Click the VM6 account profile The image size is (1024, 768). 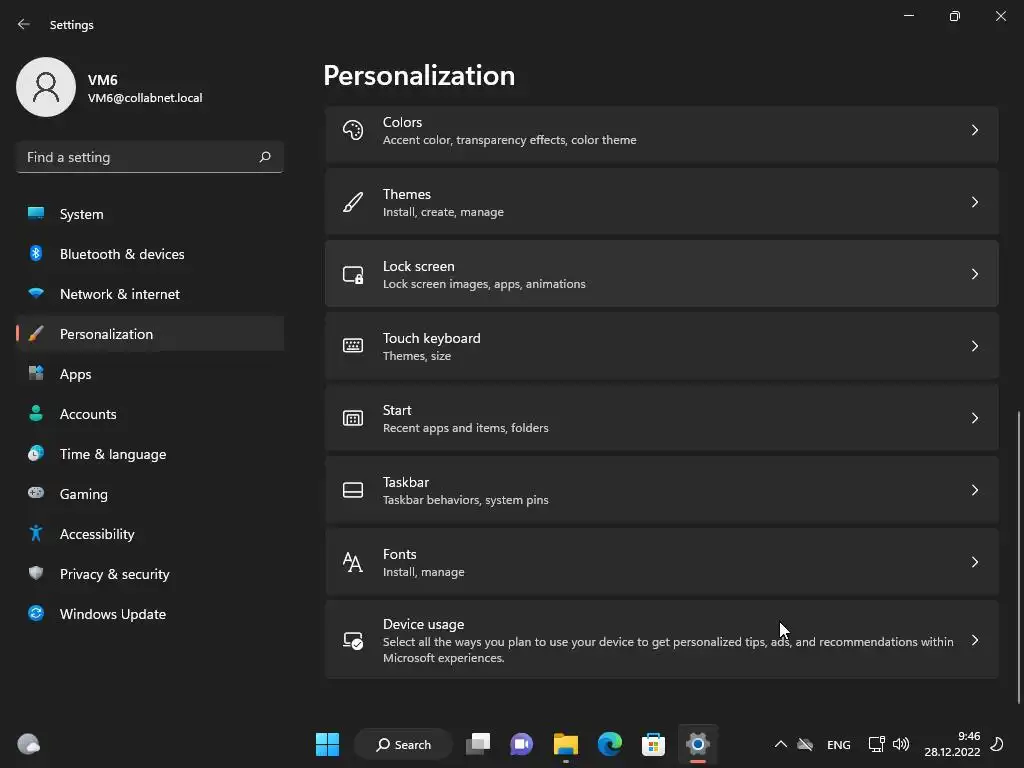110,87
